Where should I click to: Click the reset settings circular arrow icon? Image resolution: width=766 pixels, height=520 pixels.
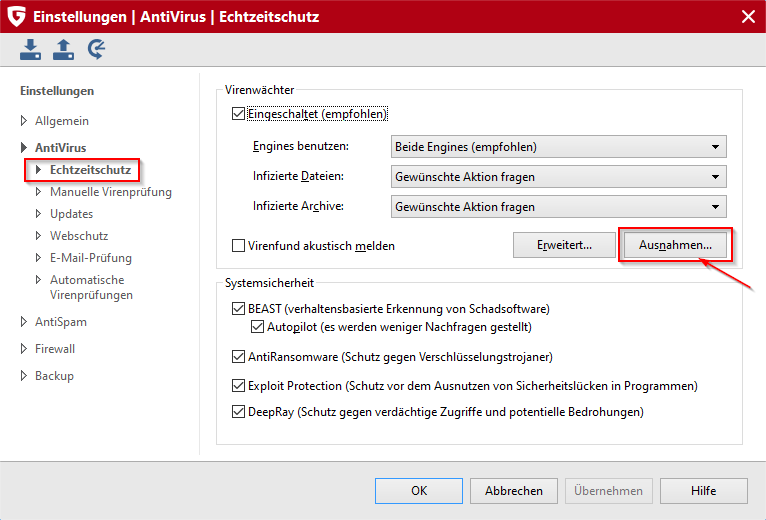(97, 50)
